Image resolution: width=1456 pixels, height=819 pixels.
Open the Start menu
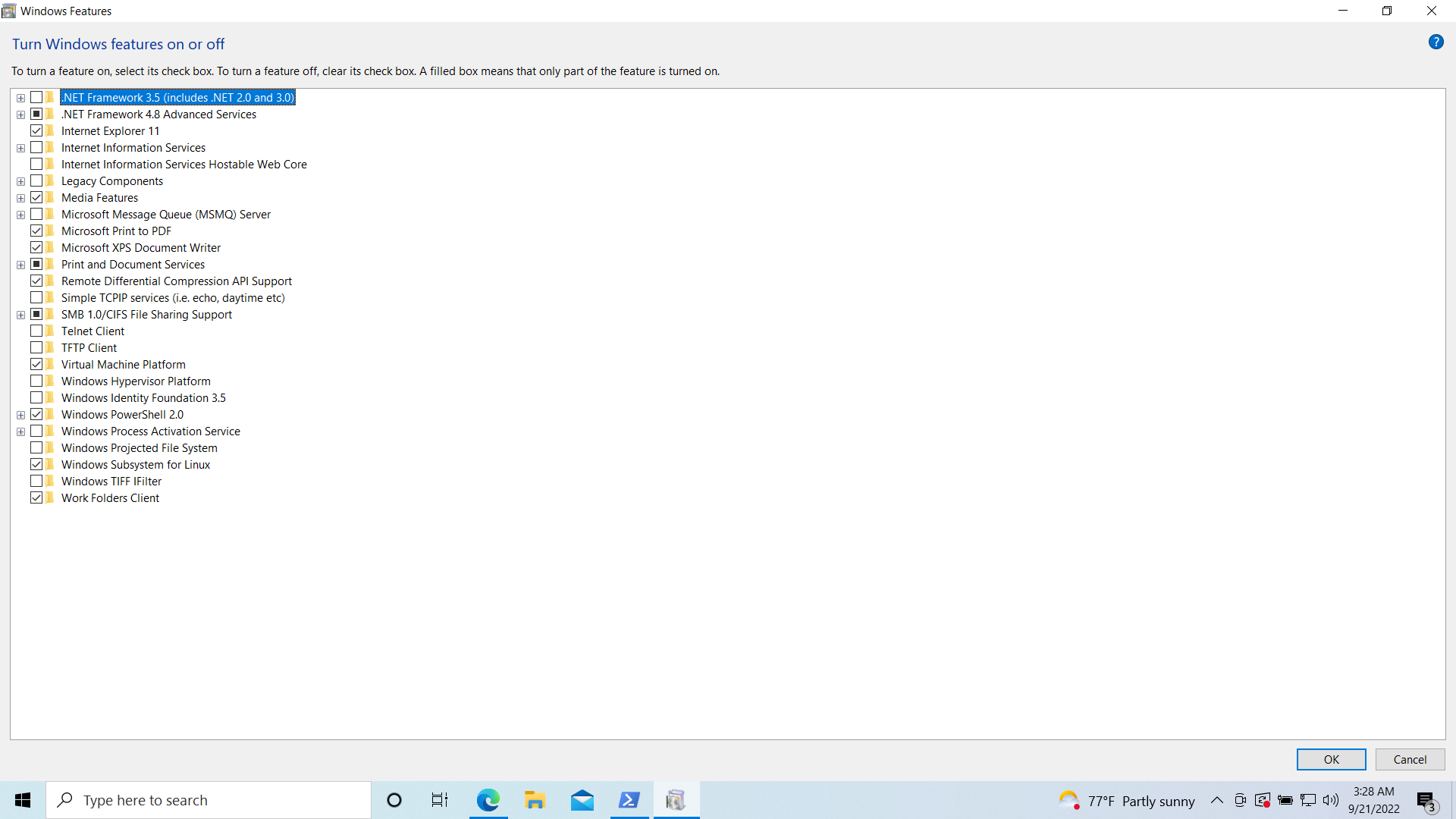22,800
